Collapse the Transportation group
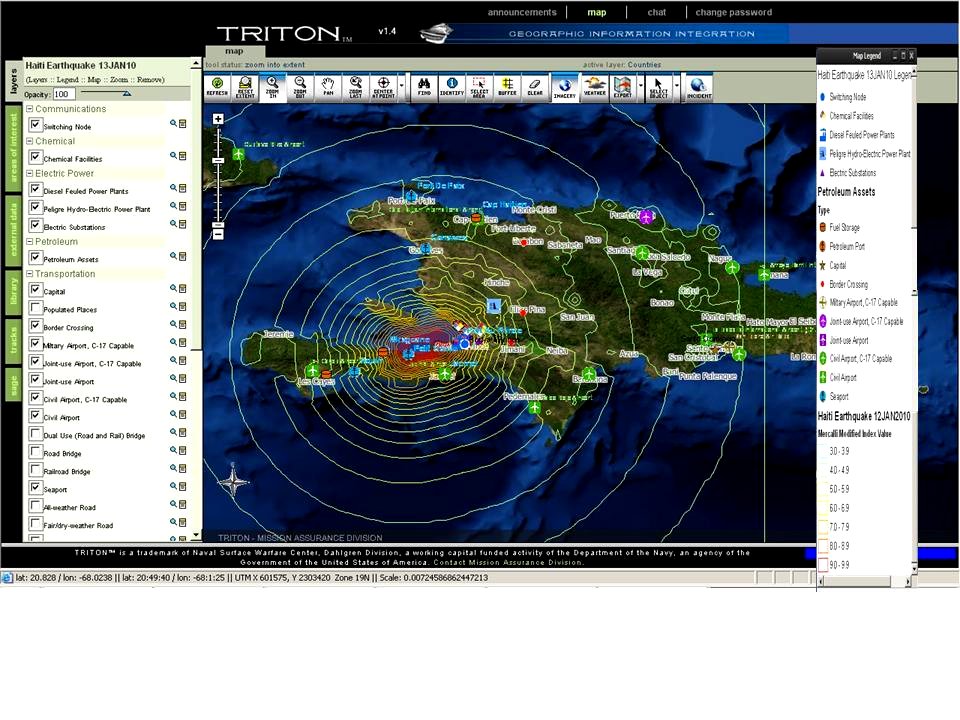The height and width of the screenshot is (720, 960). coord(29,274)
